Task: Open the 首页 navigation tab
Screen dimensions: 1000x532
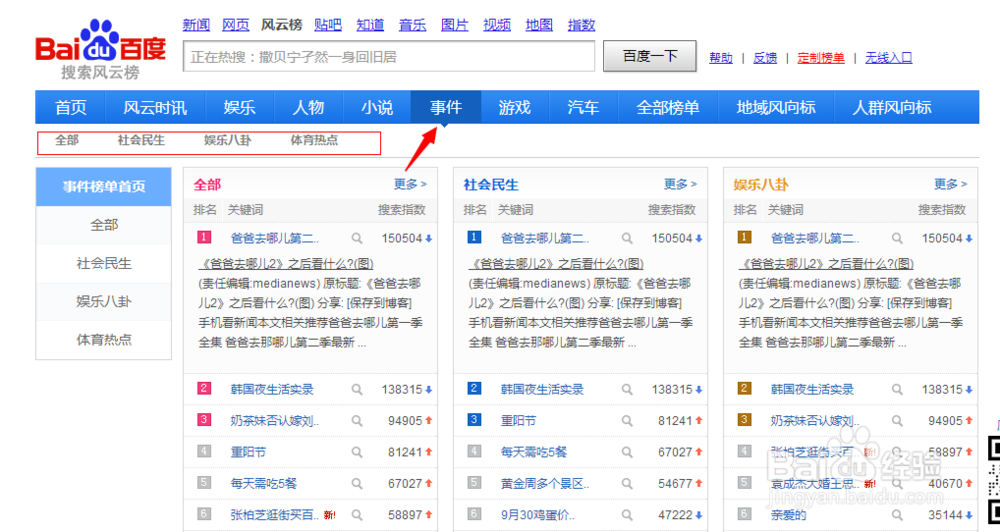Action: click(x=71, y=107)
